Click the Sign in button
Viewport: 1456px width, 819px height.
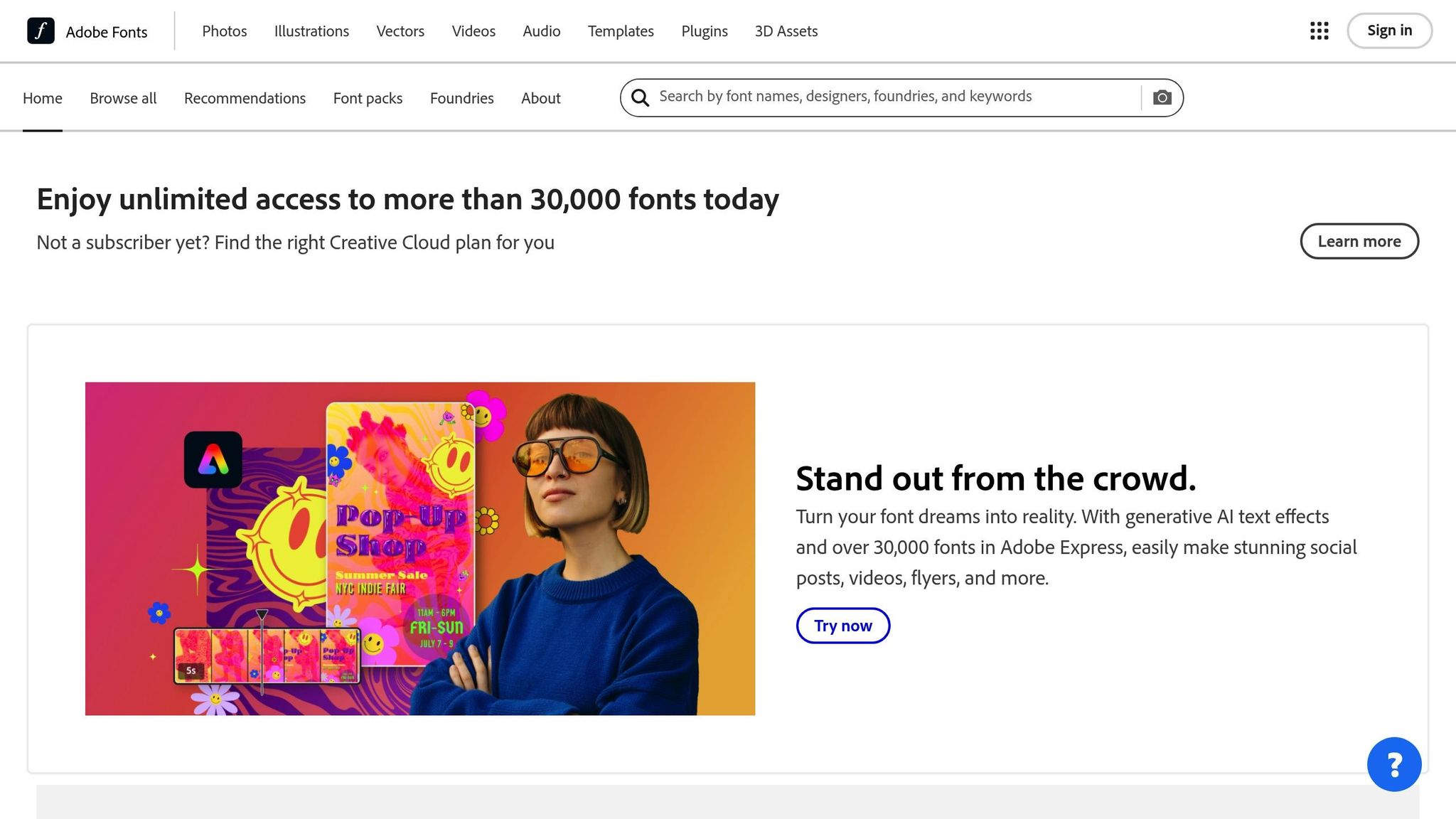tap(1389, 31)
